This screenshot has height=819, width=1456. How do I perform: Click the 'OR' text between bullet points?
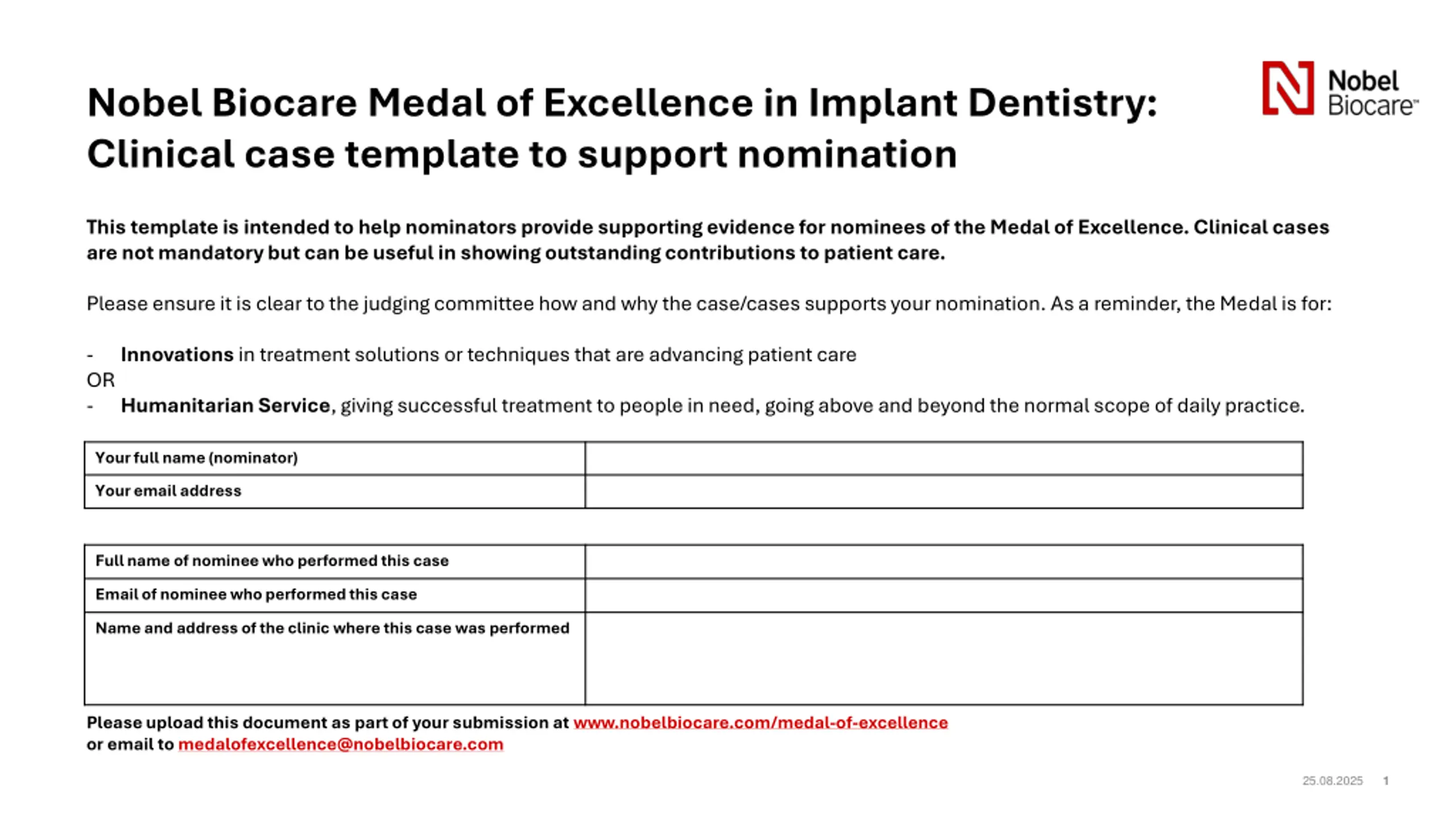pos(101,380)
